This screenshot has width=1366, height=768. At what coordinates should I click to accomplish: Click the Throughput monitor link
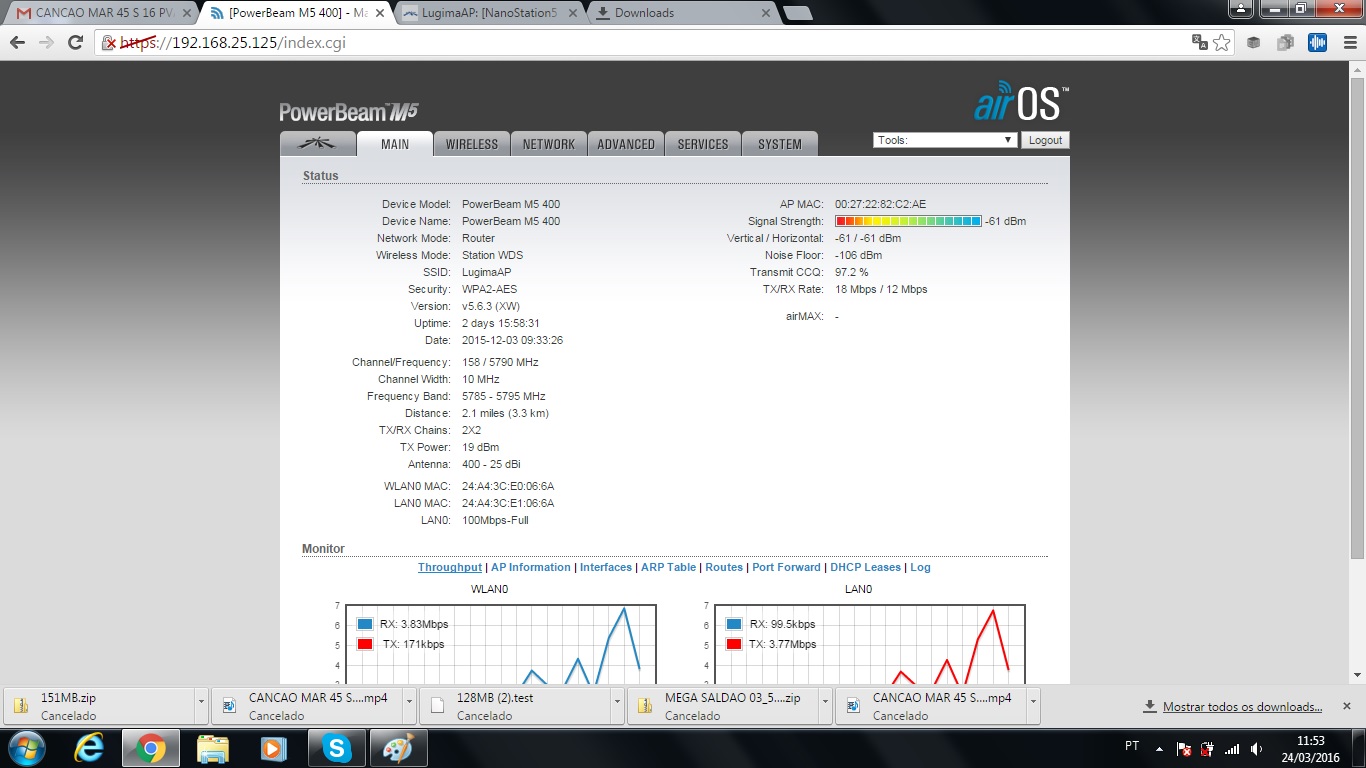coord(450,567)
